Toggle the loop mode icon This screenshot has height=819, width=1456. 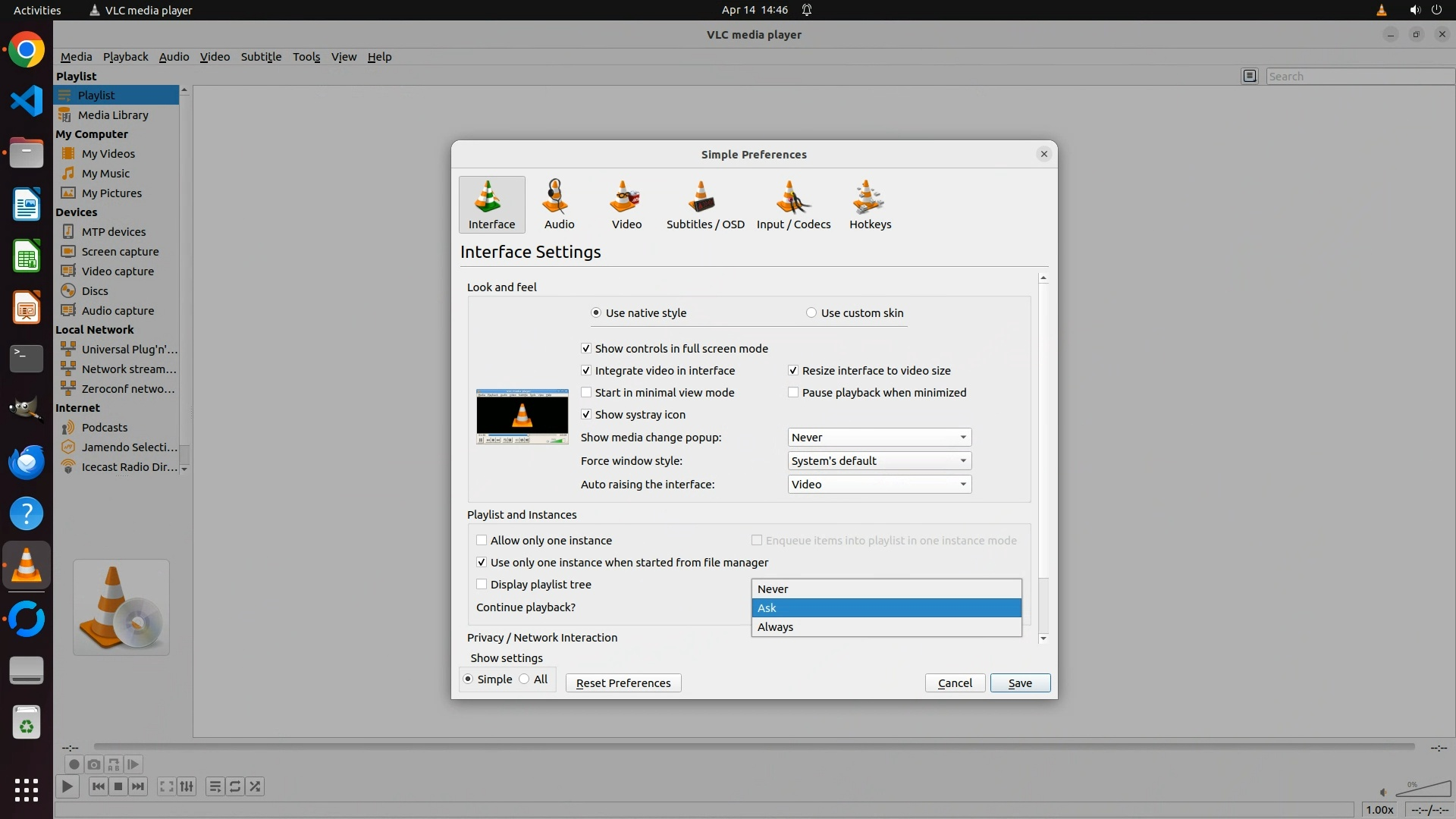click(x=235, y=786)
